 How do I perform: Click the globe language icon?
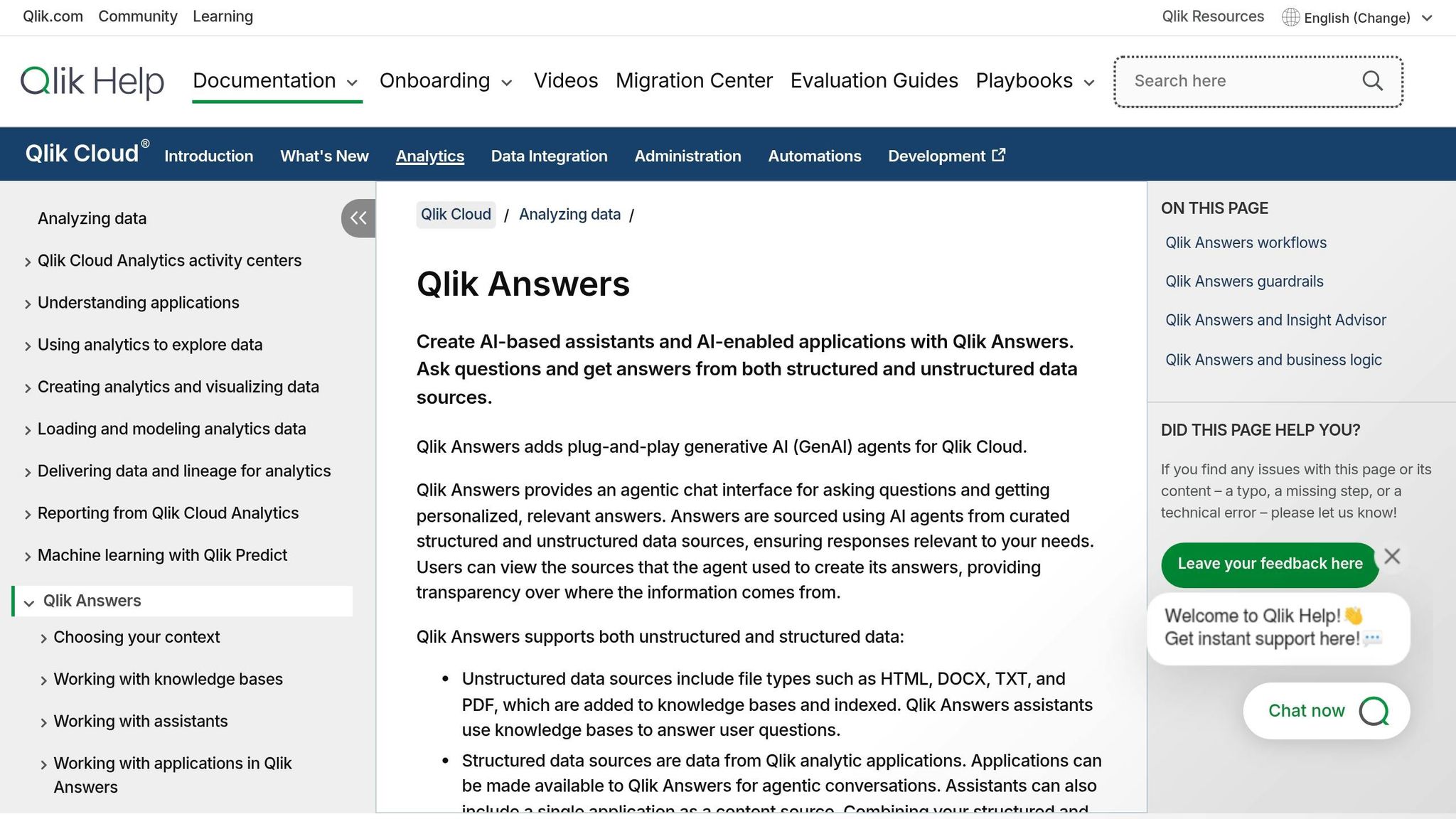coord(1290,17)
